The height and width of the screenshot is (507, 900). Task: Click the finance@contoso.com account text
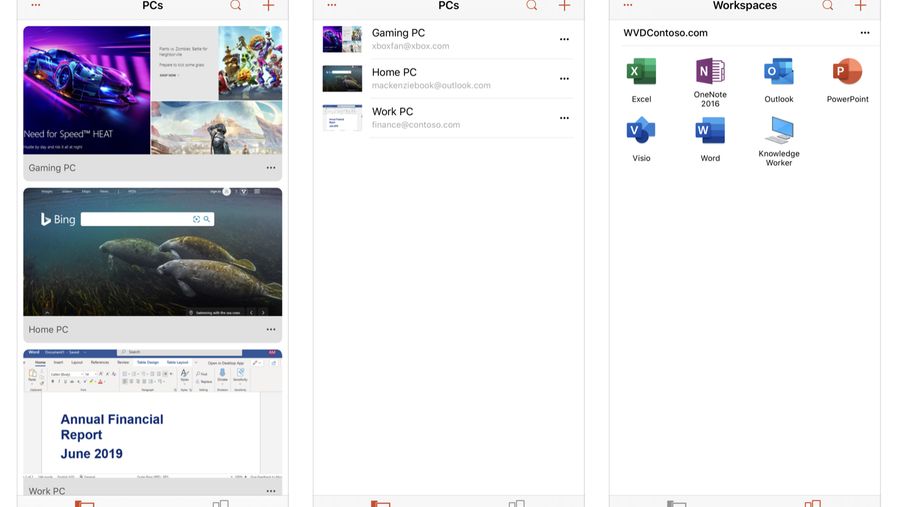pos(416,125)
